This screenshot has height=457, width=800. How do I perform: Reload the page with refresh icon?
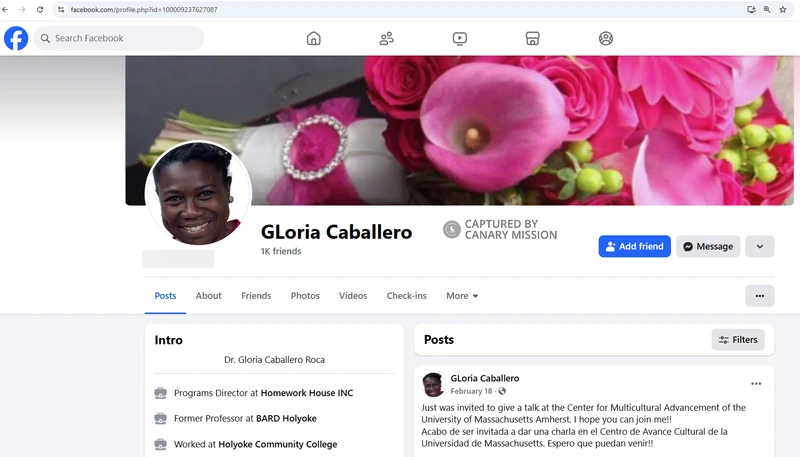40,10
